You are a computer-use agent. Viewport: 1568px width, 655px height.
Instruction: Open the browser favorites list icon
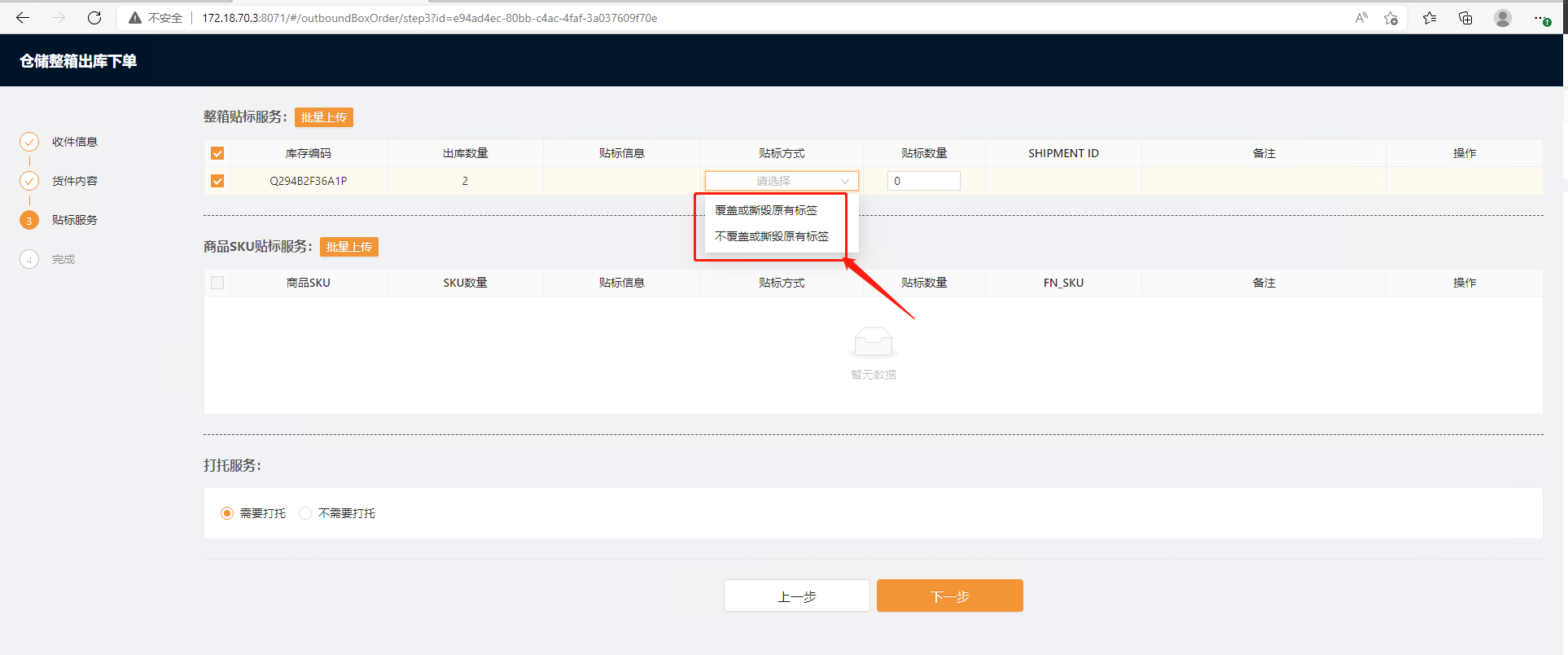pyautogui.click(x=1429, y=18)
